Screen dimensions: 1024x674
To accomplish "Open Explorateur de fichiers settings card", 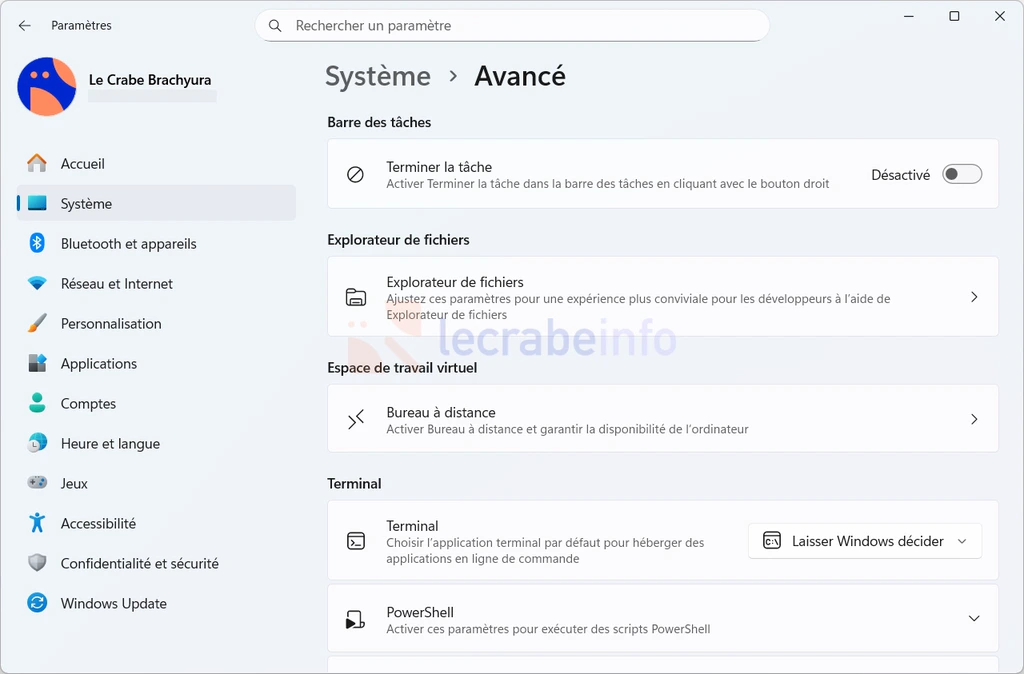I will coord(663,297).
